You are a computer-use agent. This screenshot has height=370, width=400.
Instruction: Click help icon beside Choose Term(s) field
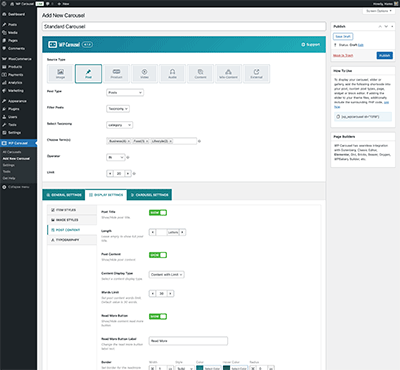[199, 141]
